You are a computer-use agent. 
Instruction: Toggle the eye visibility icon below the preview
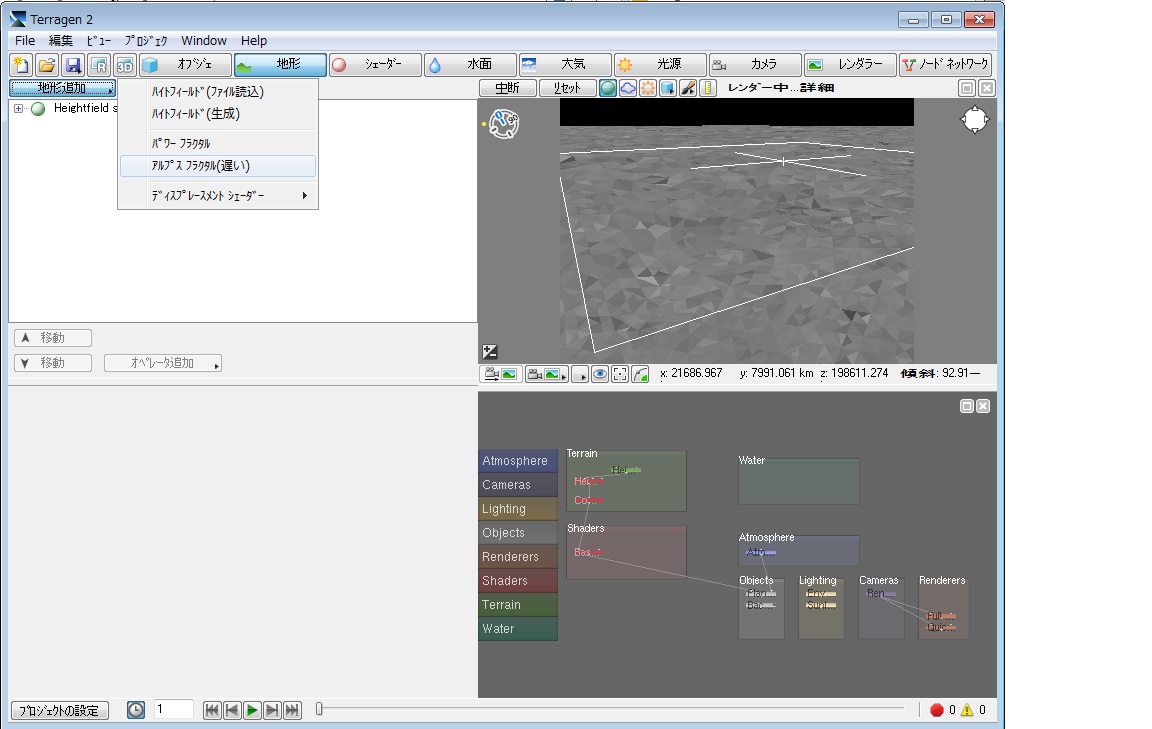coord(600,374)
